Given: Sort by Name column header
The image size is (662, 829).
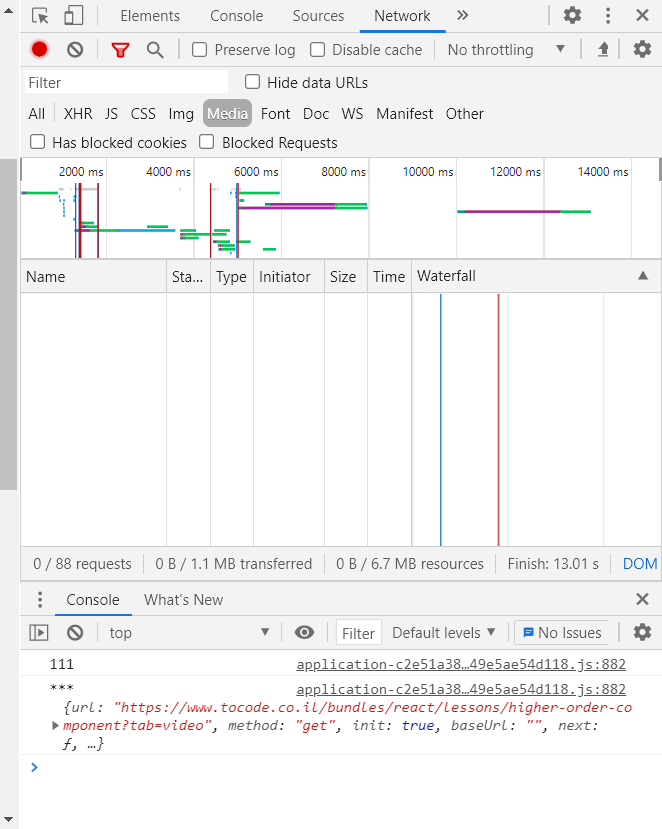Looking at the screenshot, I should (x=94, y=276).
